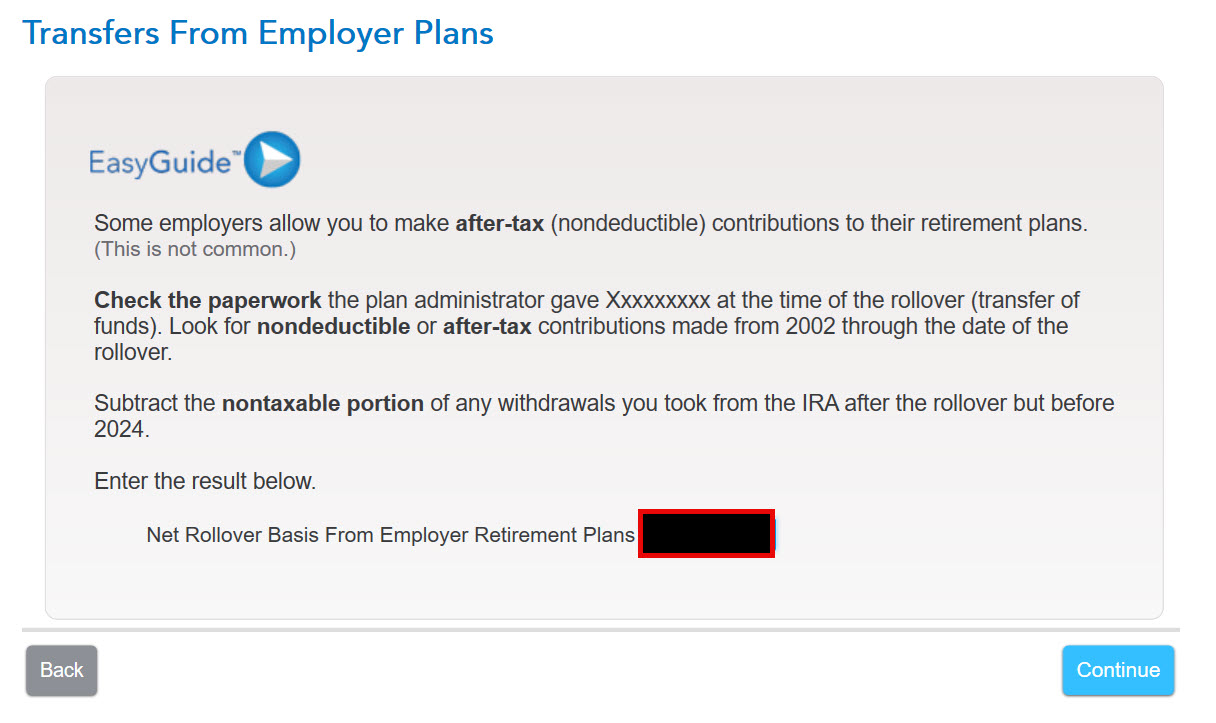
Task: Click the bold after-tax text in first sentence
Action: coord(499,223)
